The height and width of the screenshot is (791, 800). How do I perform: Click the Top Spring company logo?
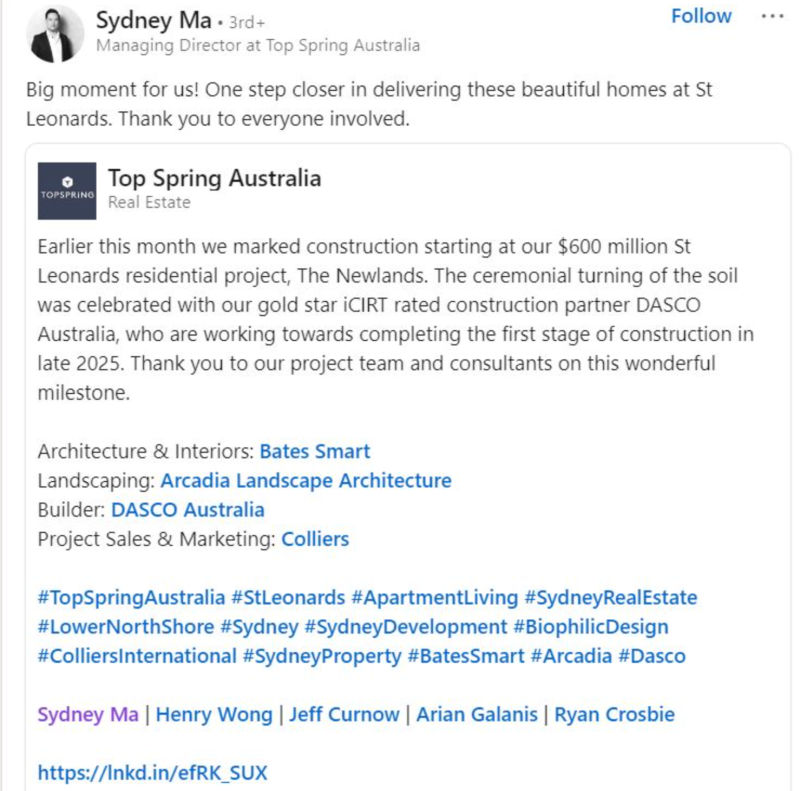[x=67, y=191]
